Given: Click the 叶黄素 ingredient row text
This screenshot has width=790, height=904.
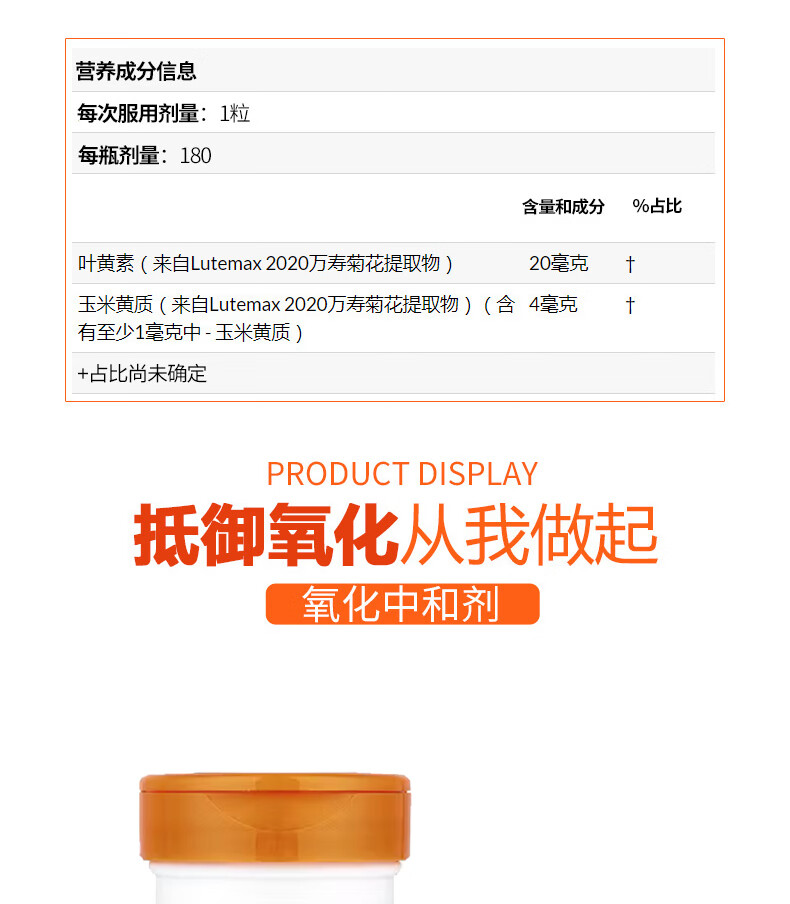Looking at the screenshot, I should (265, 263).
